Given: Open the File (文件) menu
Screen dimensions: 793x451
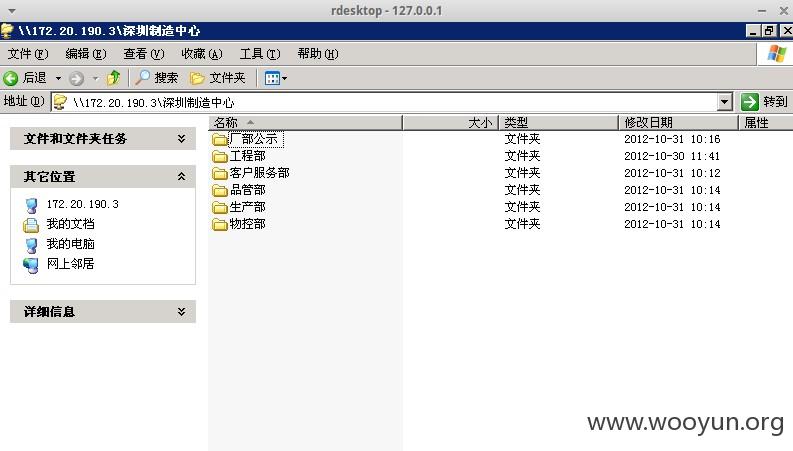Looking at the screenshot, I should [x=28, y=54].
